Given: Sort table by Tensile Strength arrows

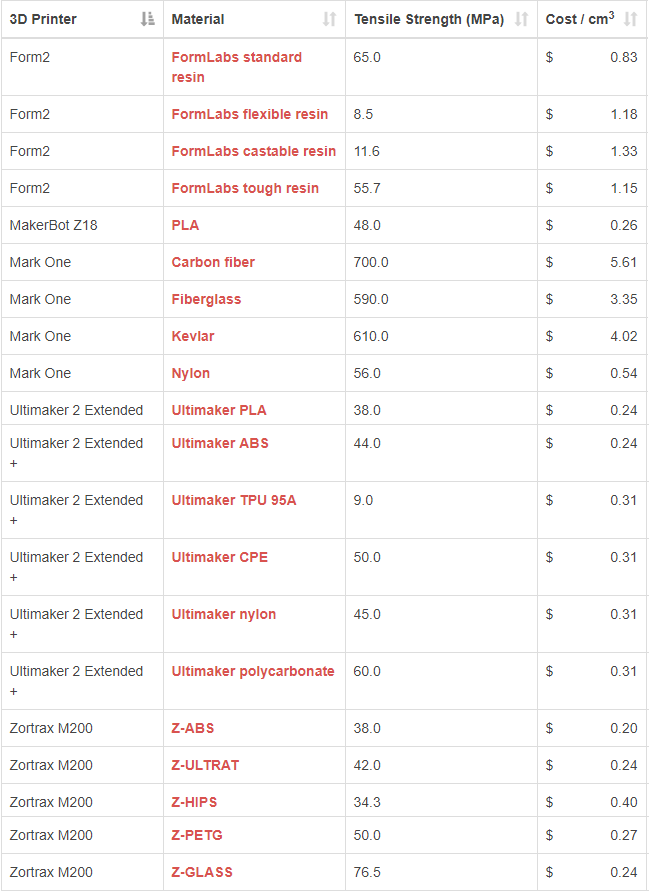Looking at the screenshot, I should click(521, 19).
